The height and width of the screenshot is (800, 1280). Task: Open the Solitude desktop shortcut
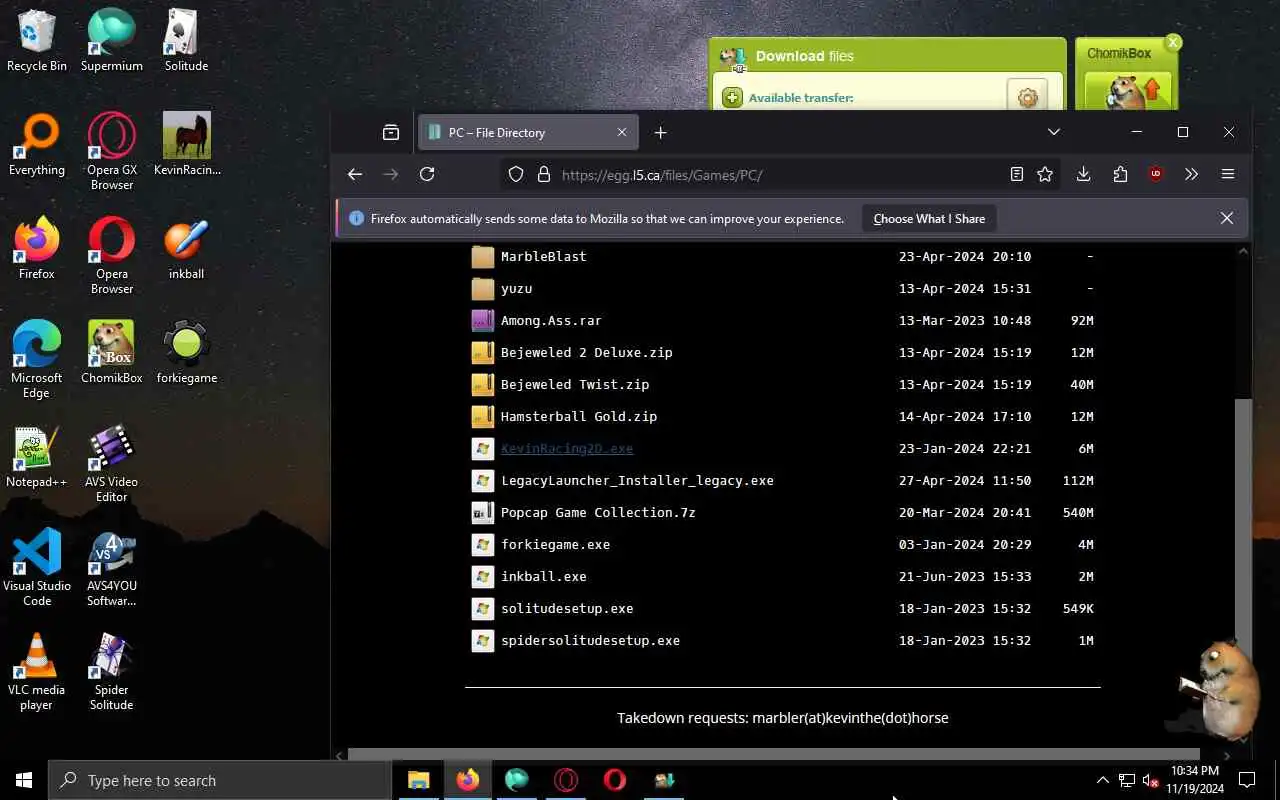point(187,41)
